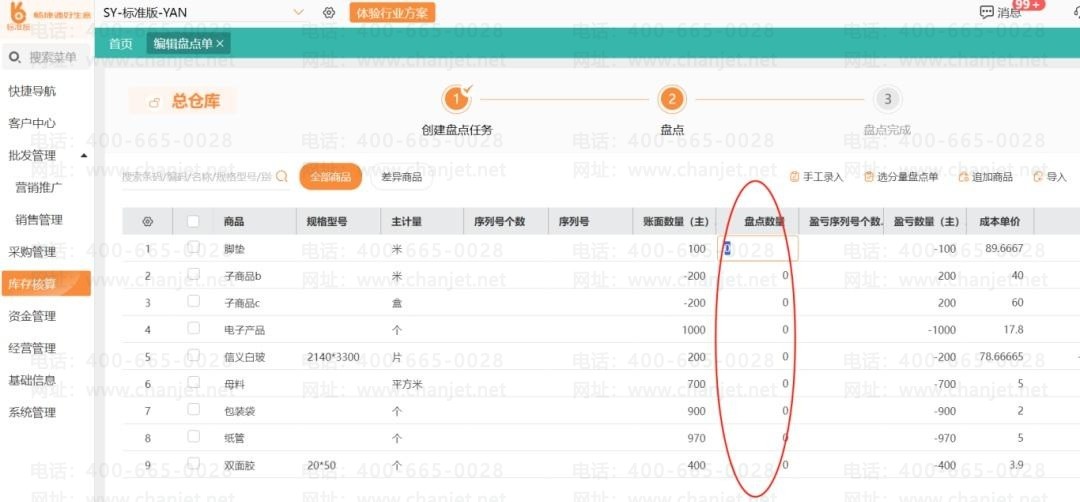
Task: Click the 导入 icon
Action: [x=1038, y=177]
